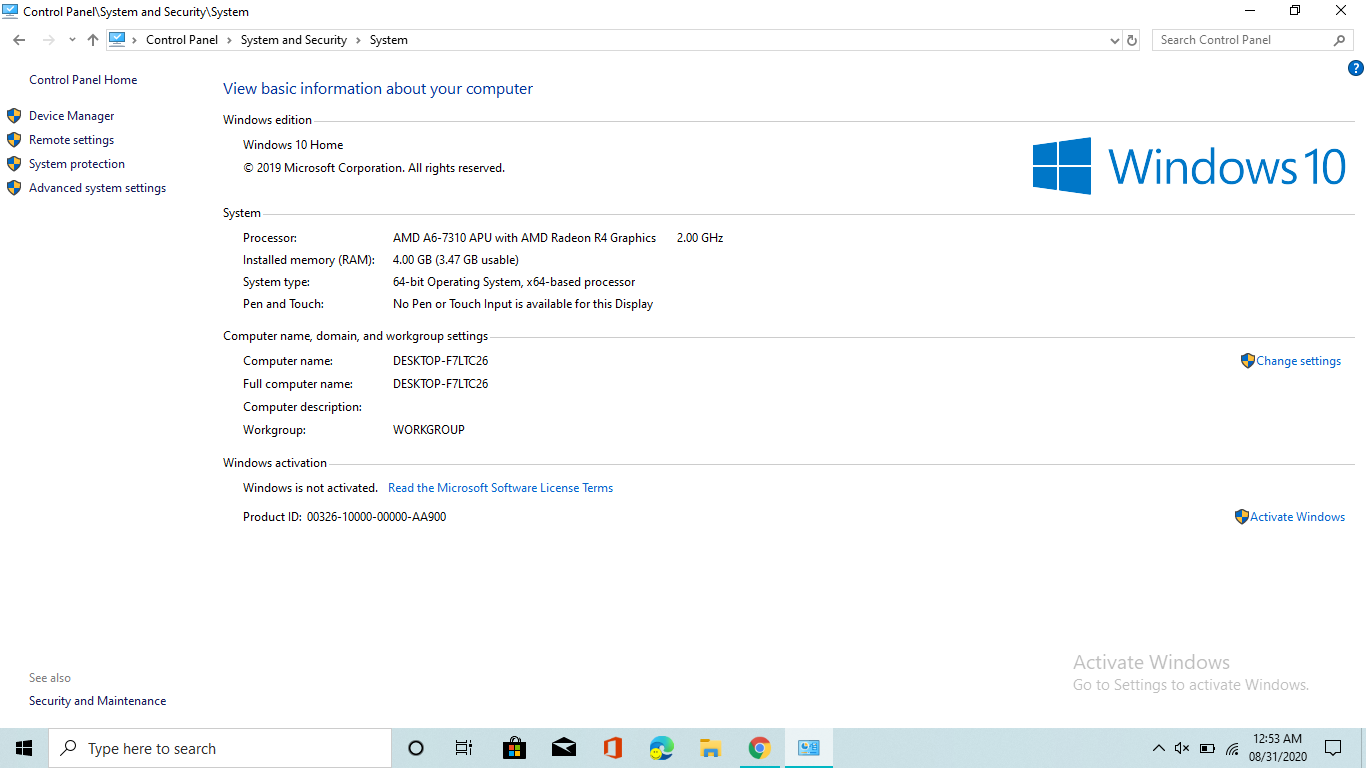The height and width of the screenshot is (768, 1366).
Task: Open Security and Maintenance link
Action: coord(97,701)
